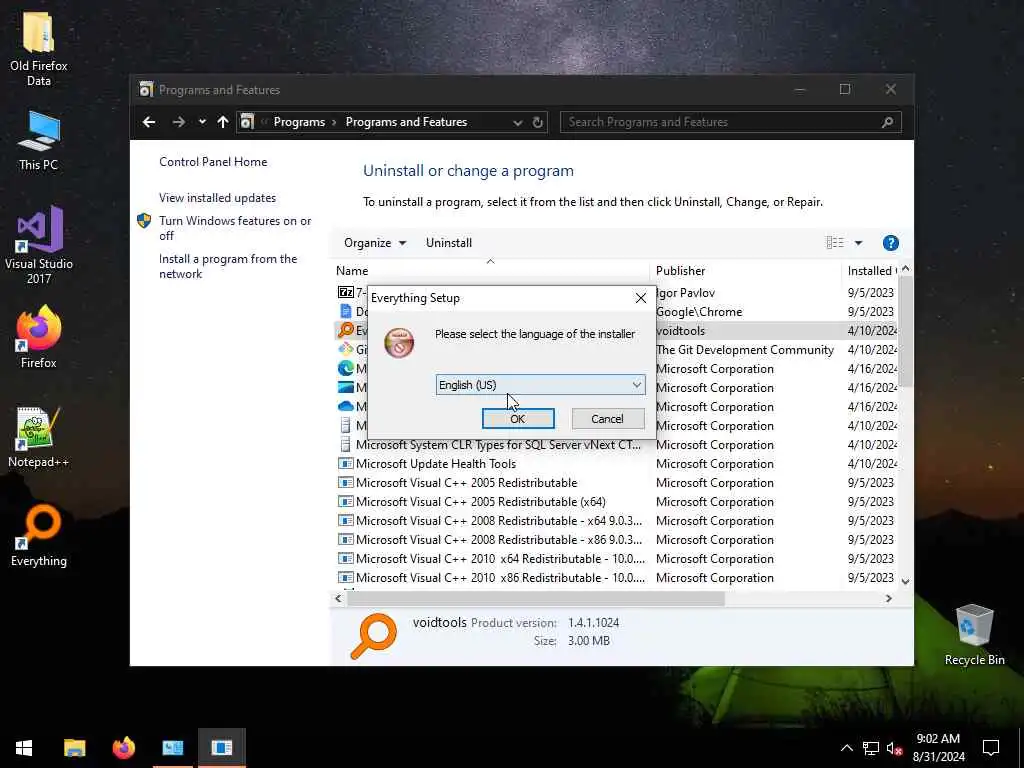
Task: Select the Git program icon row
Action: (345, 349)
